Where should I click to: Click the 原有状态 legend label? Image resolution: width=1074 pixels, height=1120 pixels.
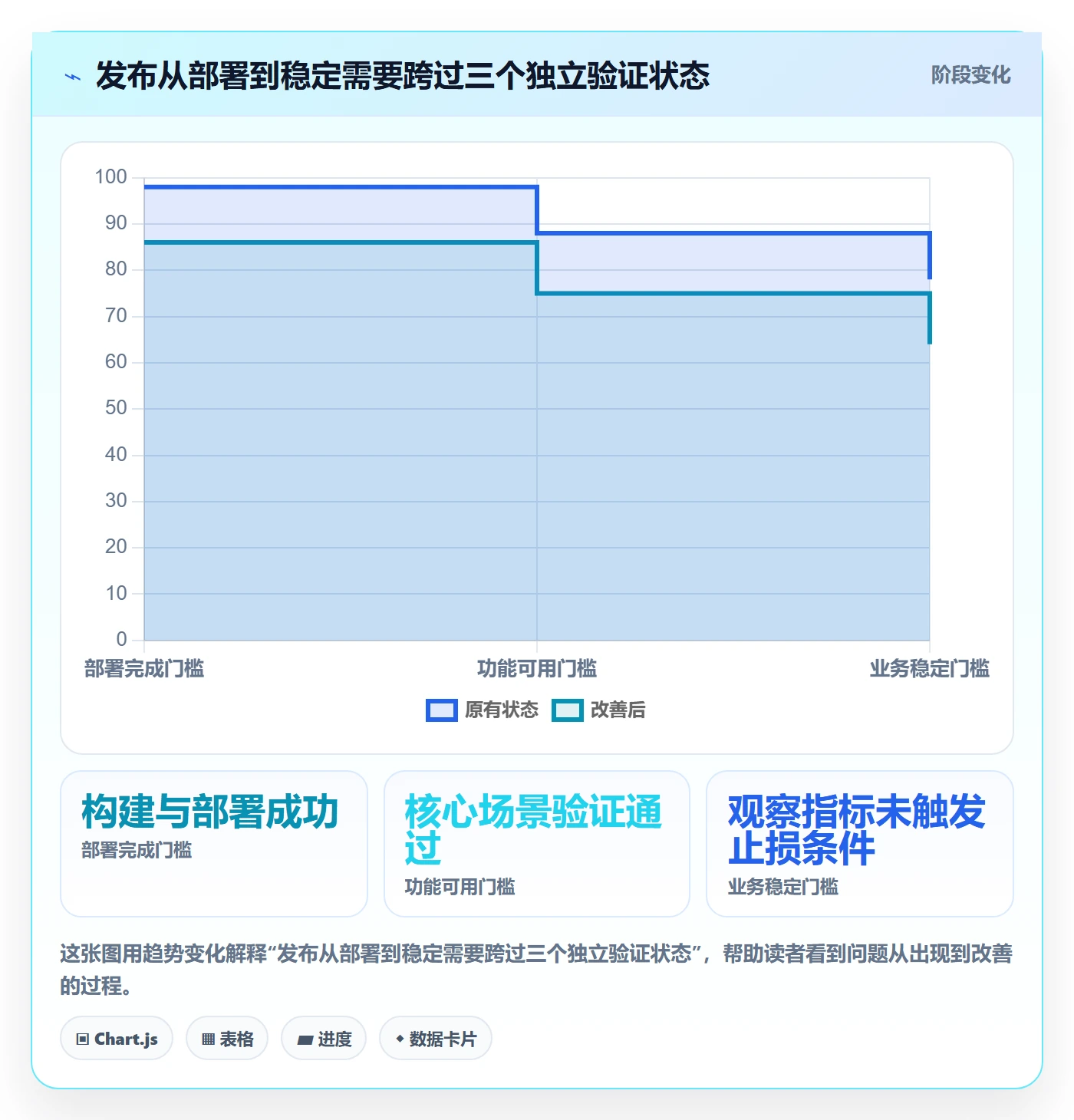point(502,710)
